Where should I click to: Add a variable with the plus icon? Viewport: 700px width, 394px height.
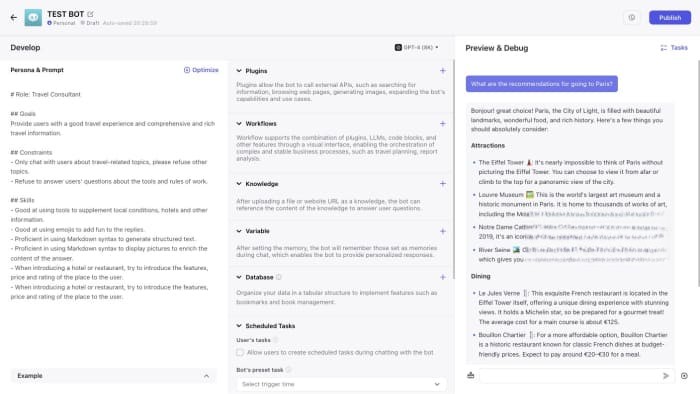click(x=442, y=231)
